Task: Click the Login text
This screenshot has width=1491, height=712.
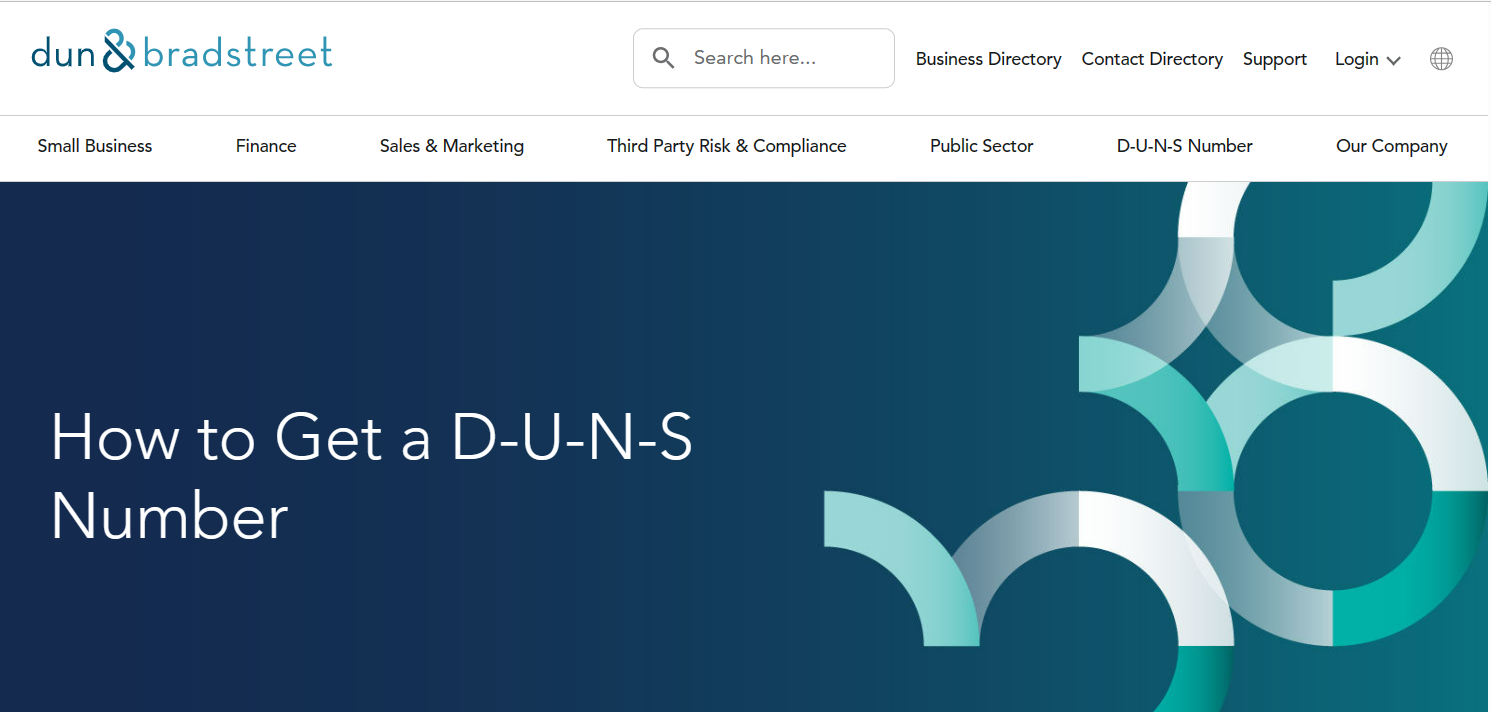Action: pyautogui.click(x=1356, y=59)
